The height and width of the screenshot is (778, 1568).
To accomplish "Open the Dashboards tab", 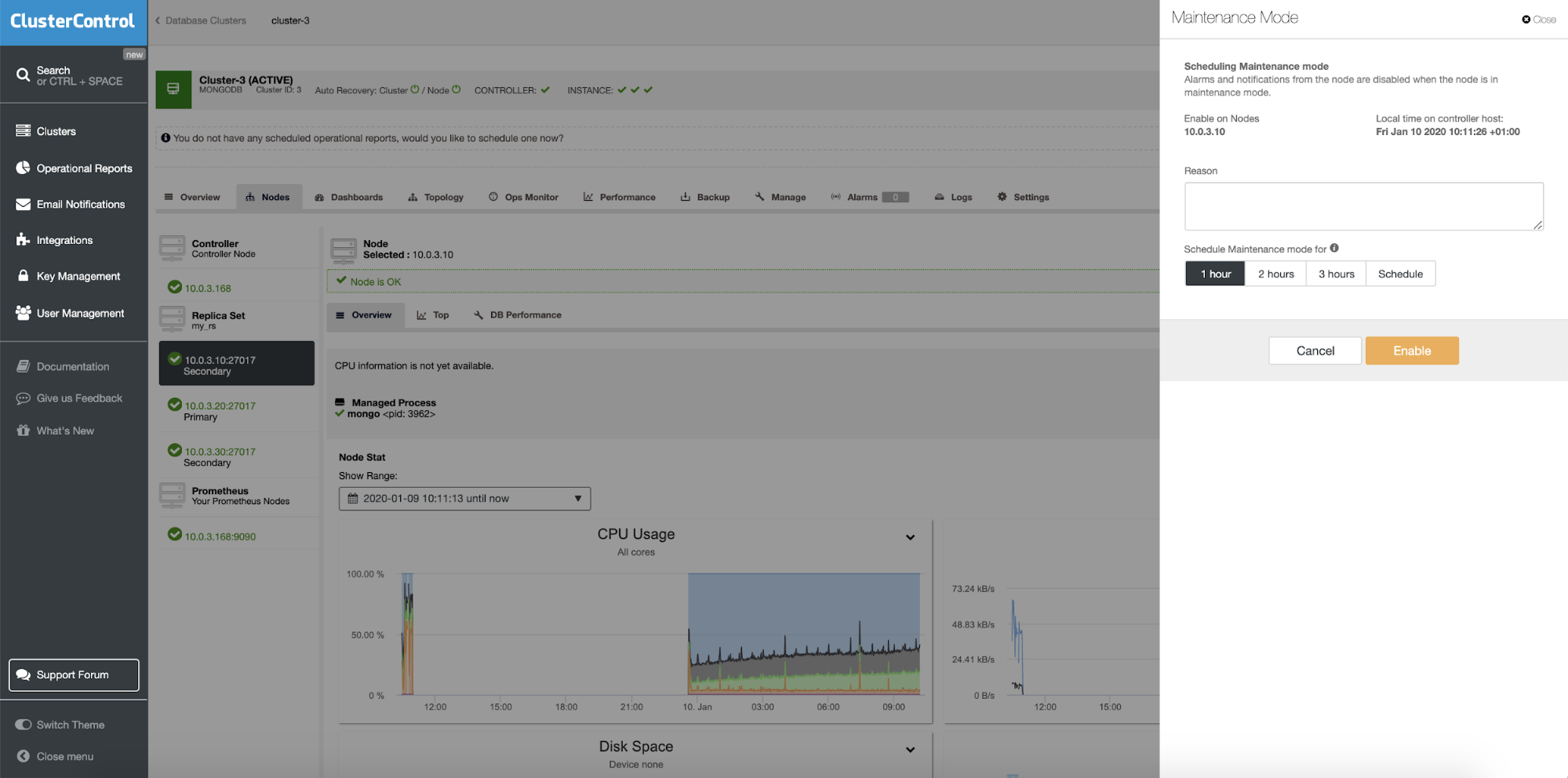I will pyautogui.click(x=348, y=197).
